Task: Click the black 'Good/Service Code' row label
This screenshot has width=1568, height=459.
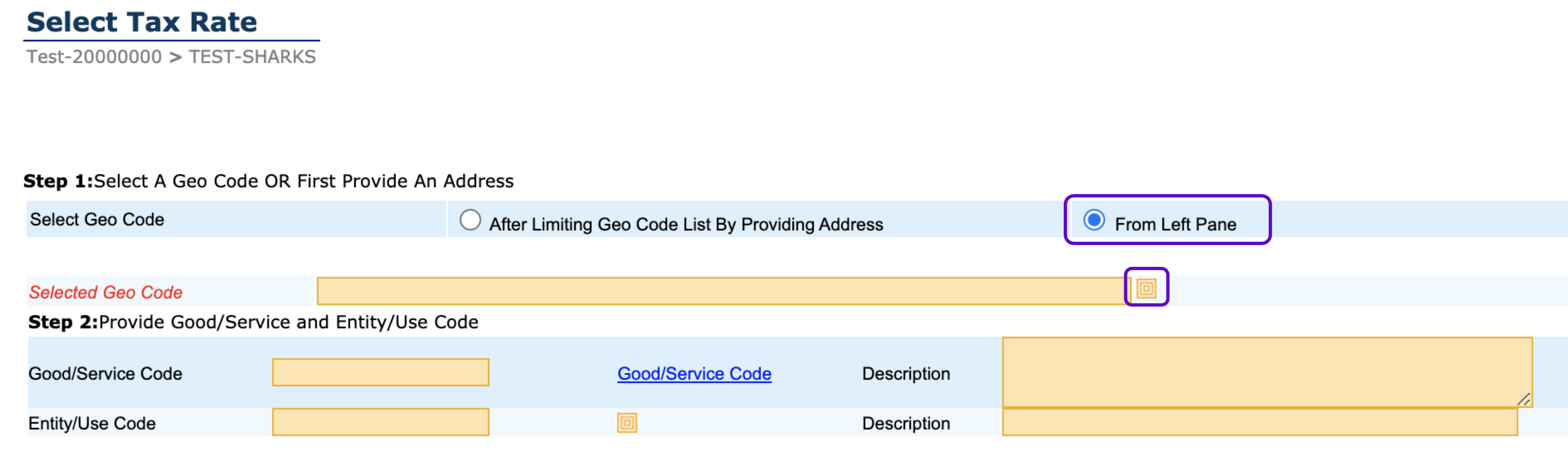Action: point(105,373)
